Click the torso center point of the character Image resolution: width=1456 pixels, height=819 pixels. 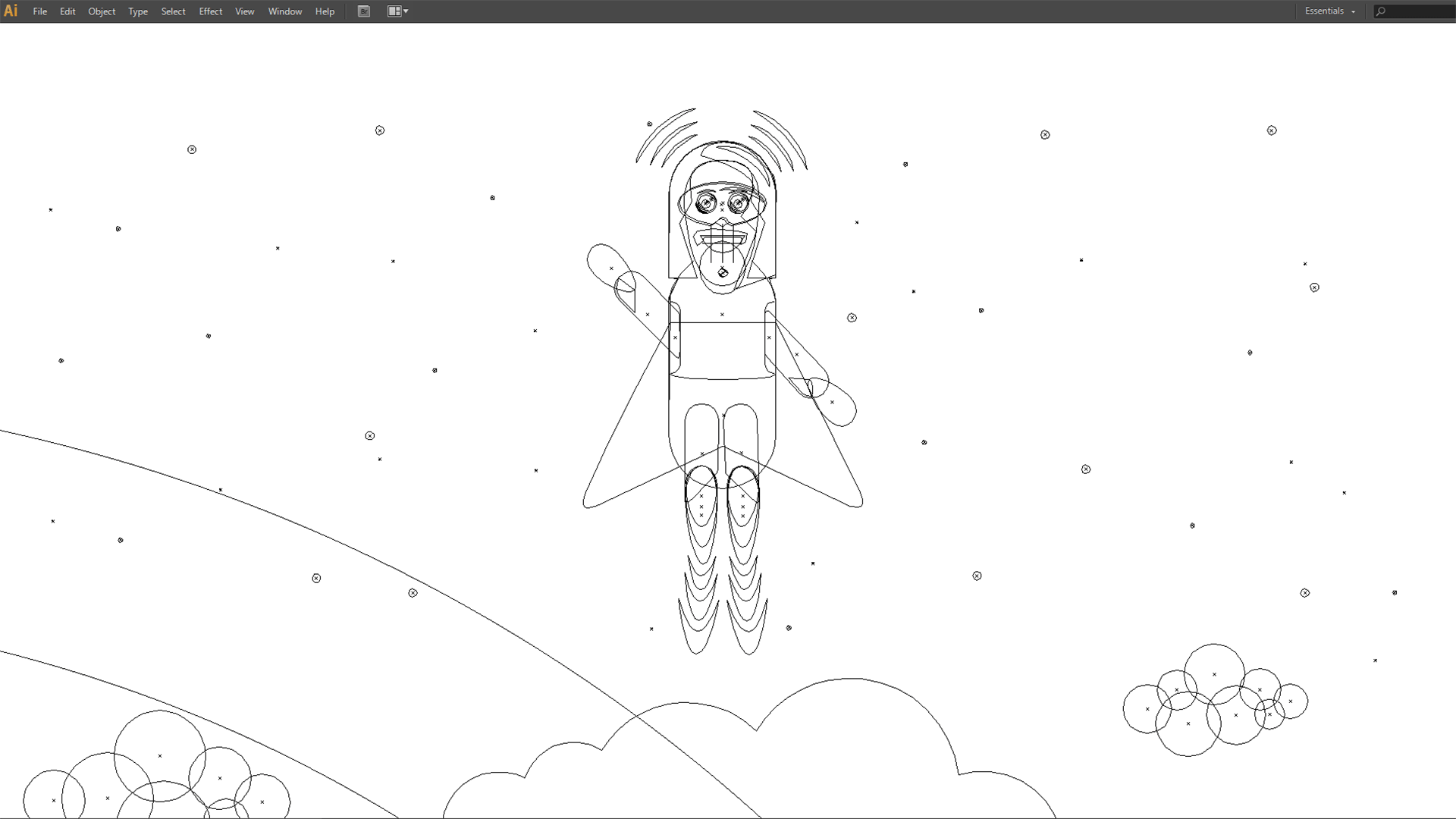[722, 314]
